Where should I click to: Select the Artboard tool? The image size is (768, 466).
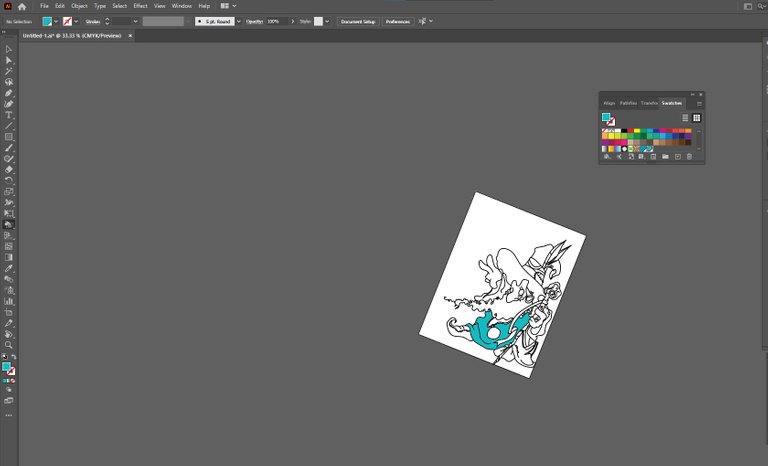tap(8, 312)
